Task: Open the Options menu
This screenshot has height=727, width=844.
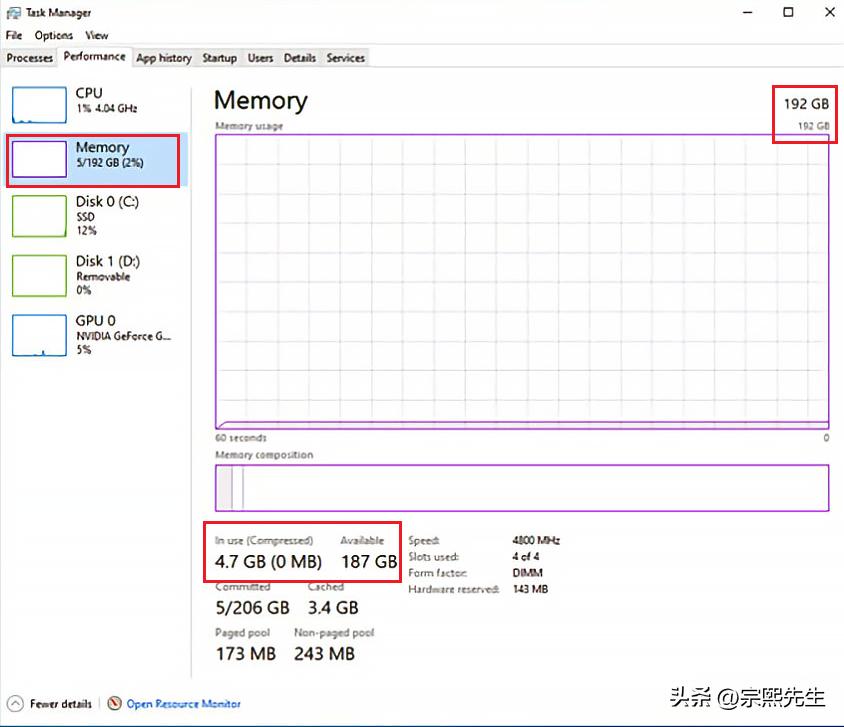Action: [54, 35]
